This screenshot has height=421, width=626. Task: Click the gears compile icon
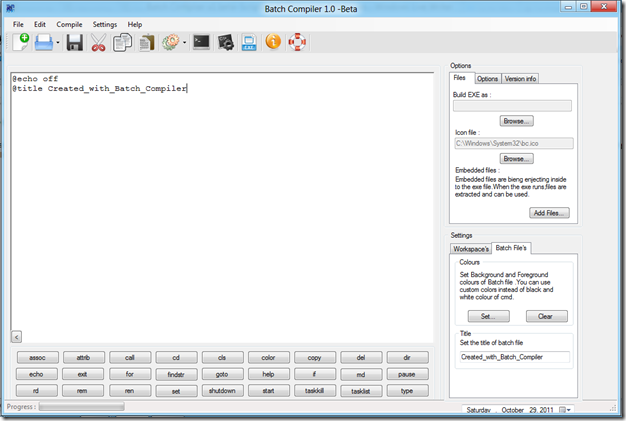point(171,42)
